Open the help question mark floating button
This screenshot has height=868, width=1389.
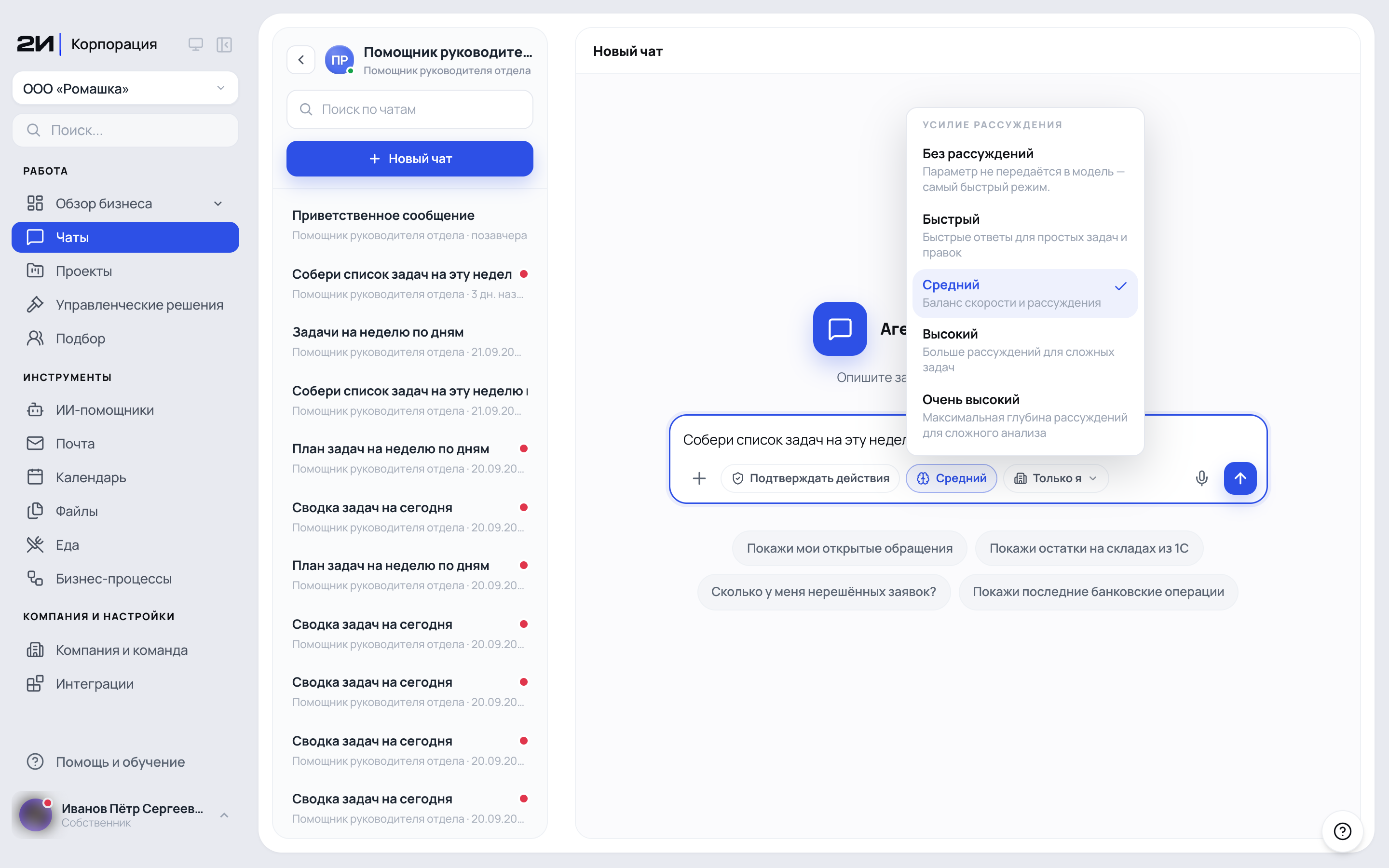[x=1342, y=831]
